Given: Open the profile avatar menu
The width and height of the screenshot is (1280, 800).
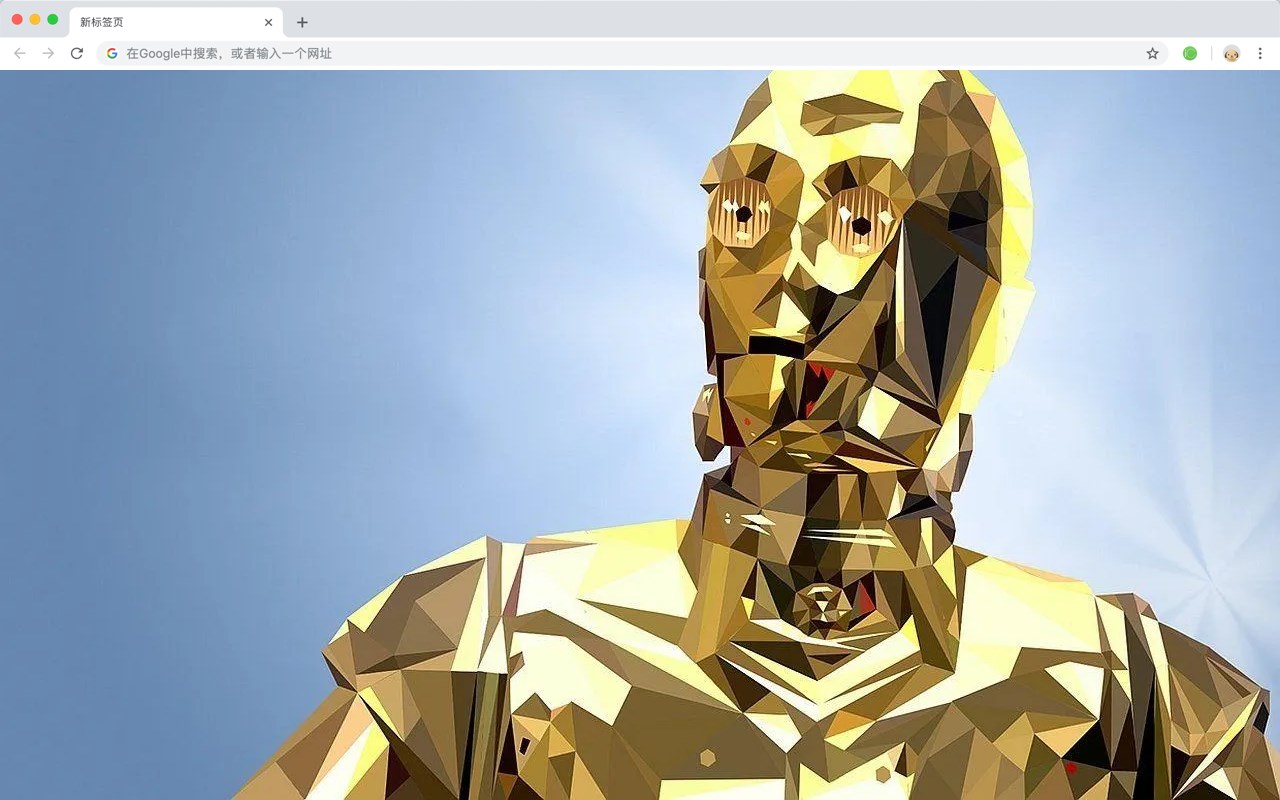Looking at the screenshot, I should [x=1231, y=53].
